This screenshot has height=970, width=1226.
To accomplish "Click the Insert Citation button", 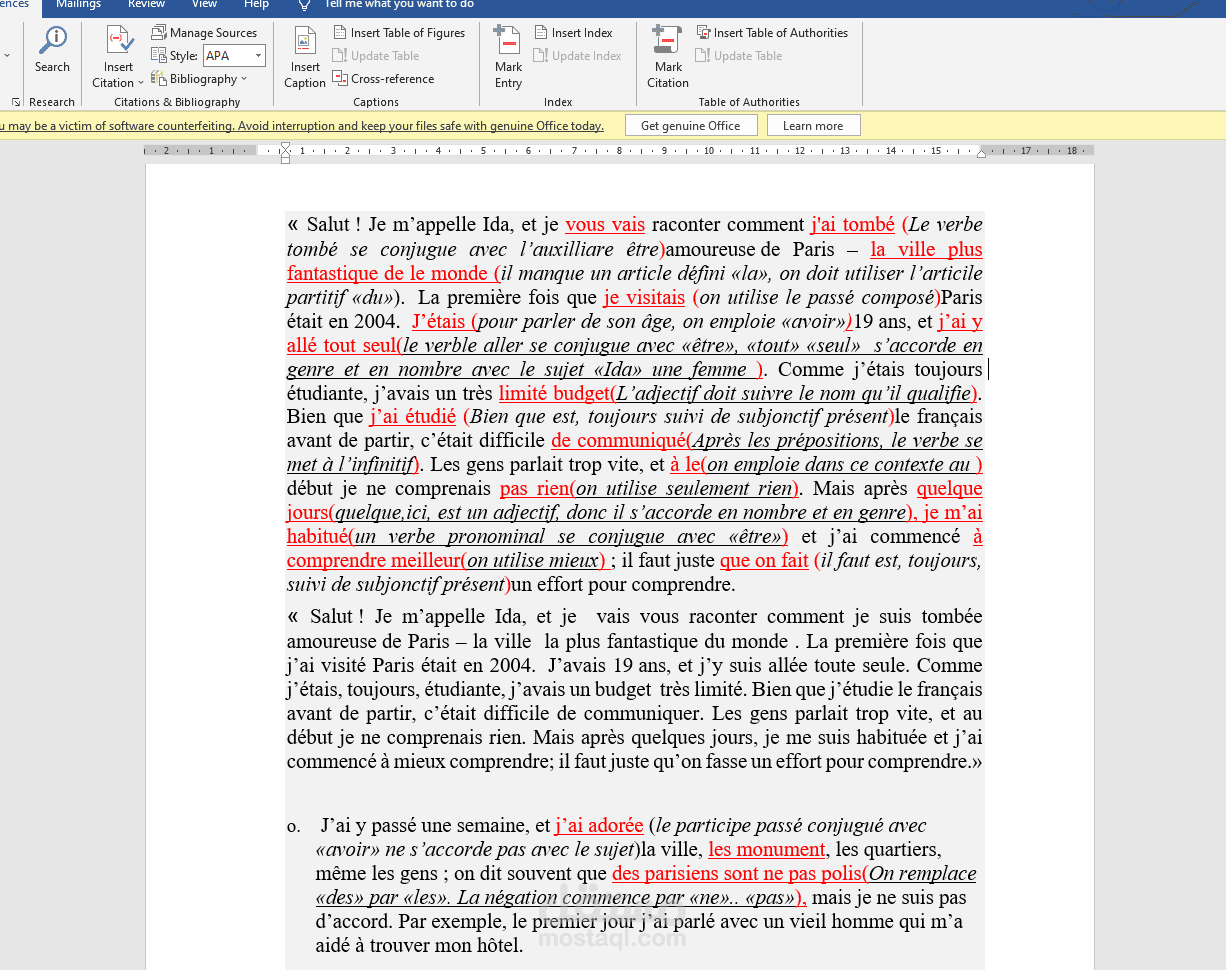I will [x=118, y=58].
